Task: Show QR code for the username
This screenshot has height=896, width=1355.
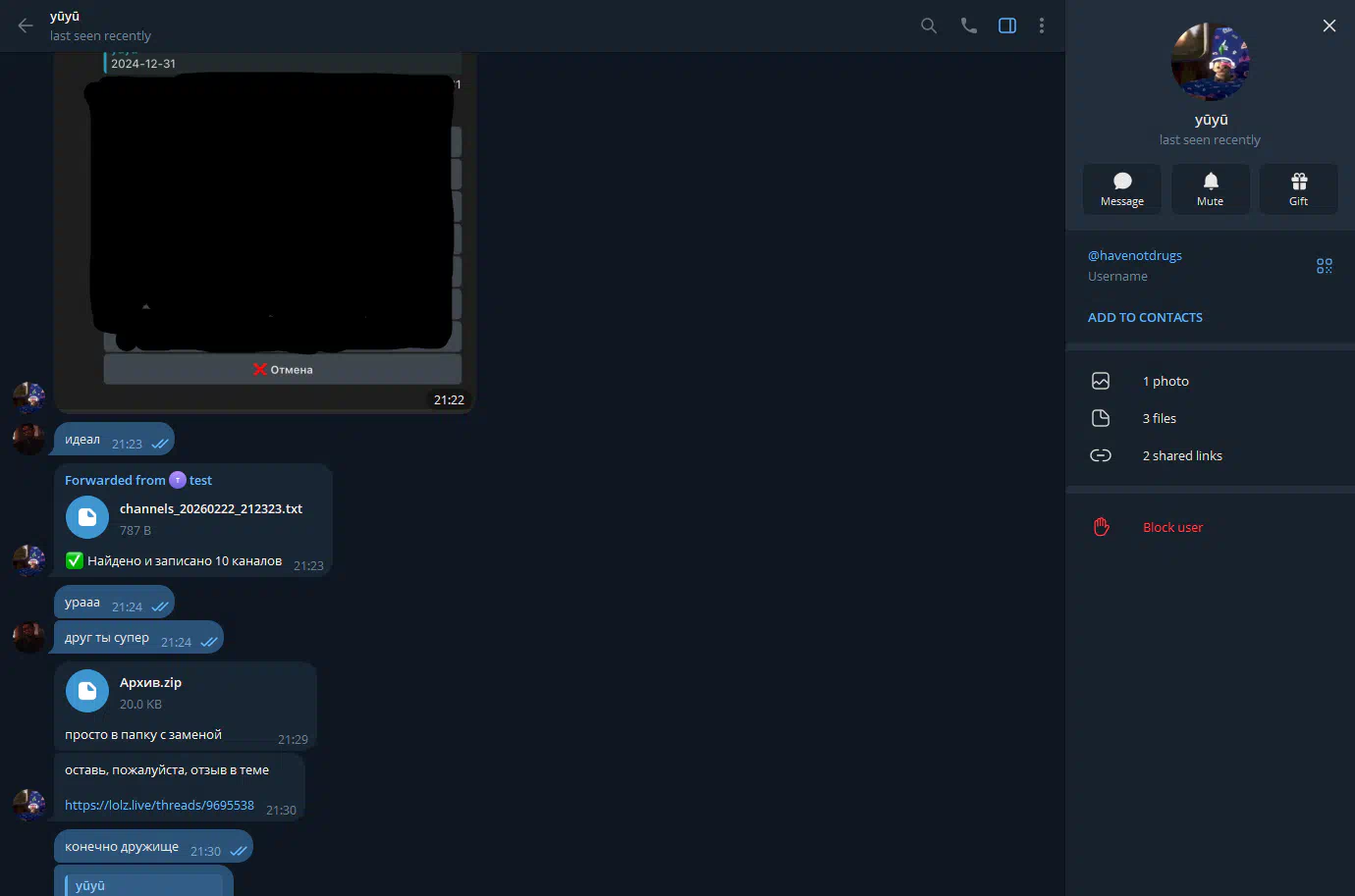Action: pyautogui.click(x=1324, y=266)
